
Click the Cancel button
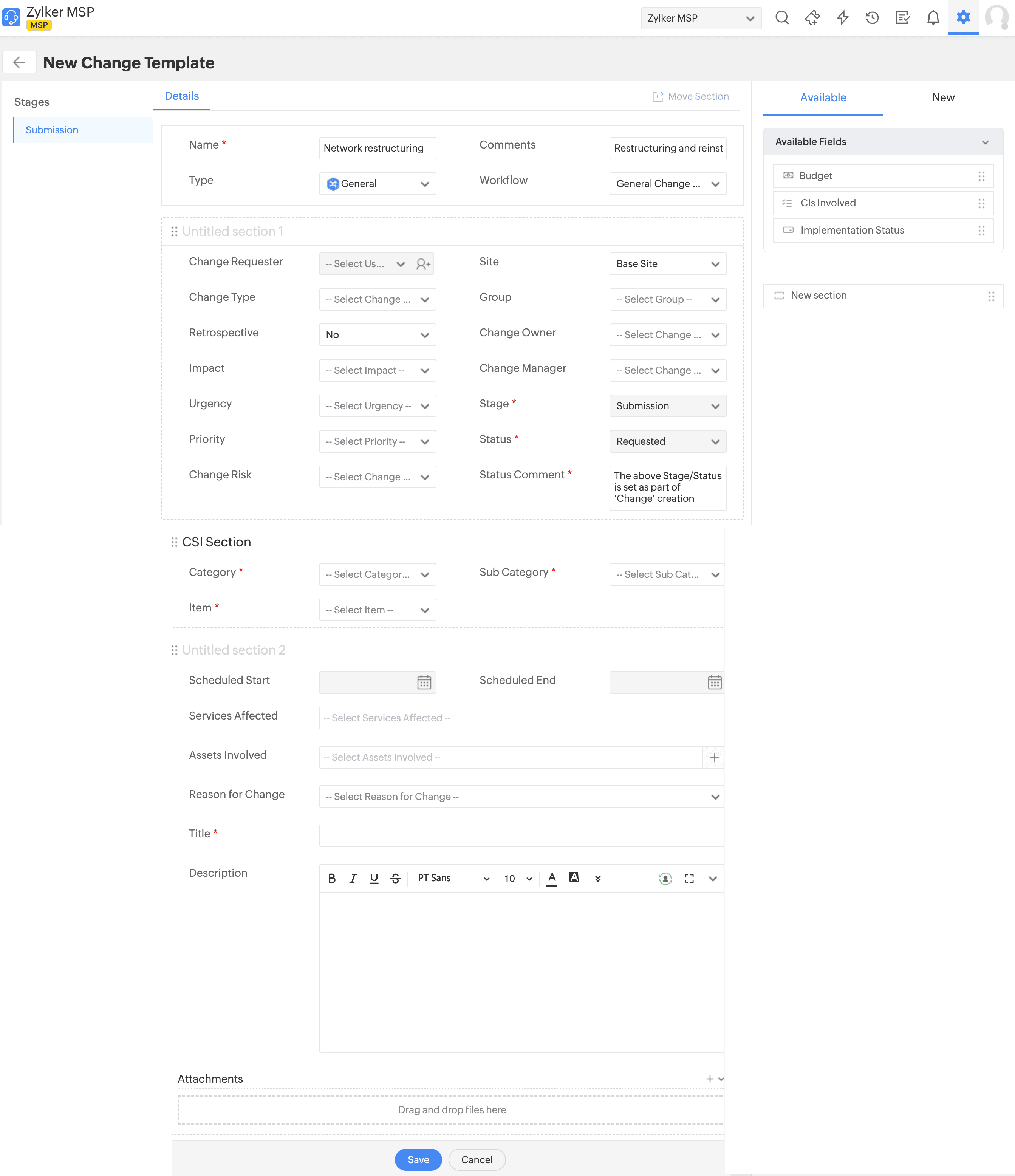pos(476,1159)
